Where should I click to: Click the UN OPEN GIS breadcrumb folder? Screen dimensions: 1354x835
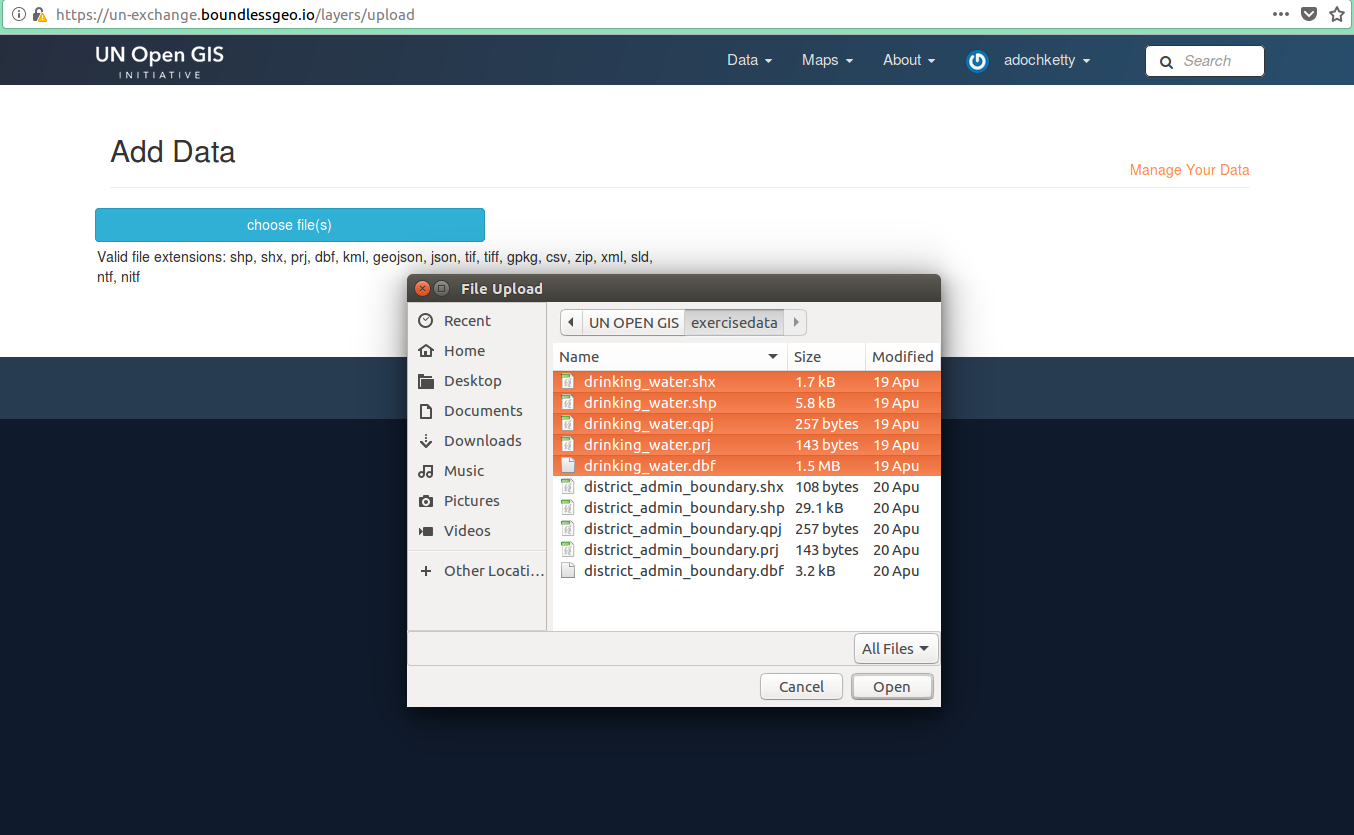[633, 322]
